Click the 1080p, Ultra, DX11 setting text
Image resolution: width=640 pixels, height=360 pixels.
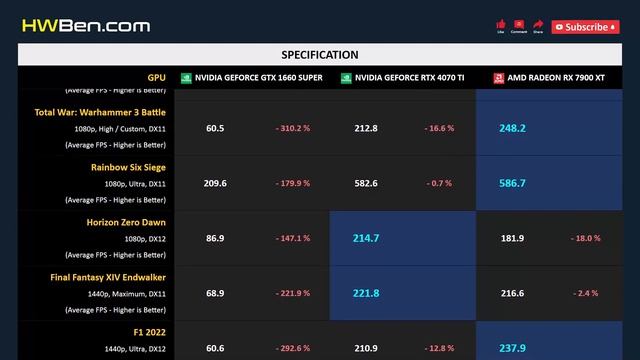135,184
